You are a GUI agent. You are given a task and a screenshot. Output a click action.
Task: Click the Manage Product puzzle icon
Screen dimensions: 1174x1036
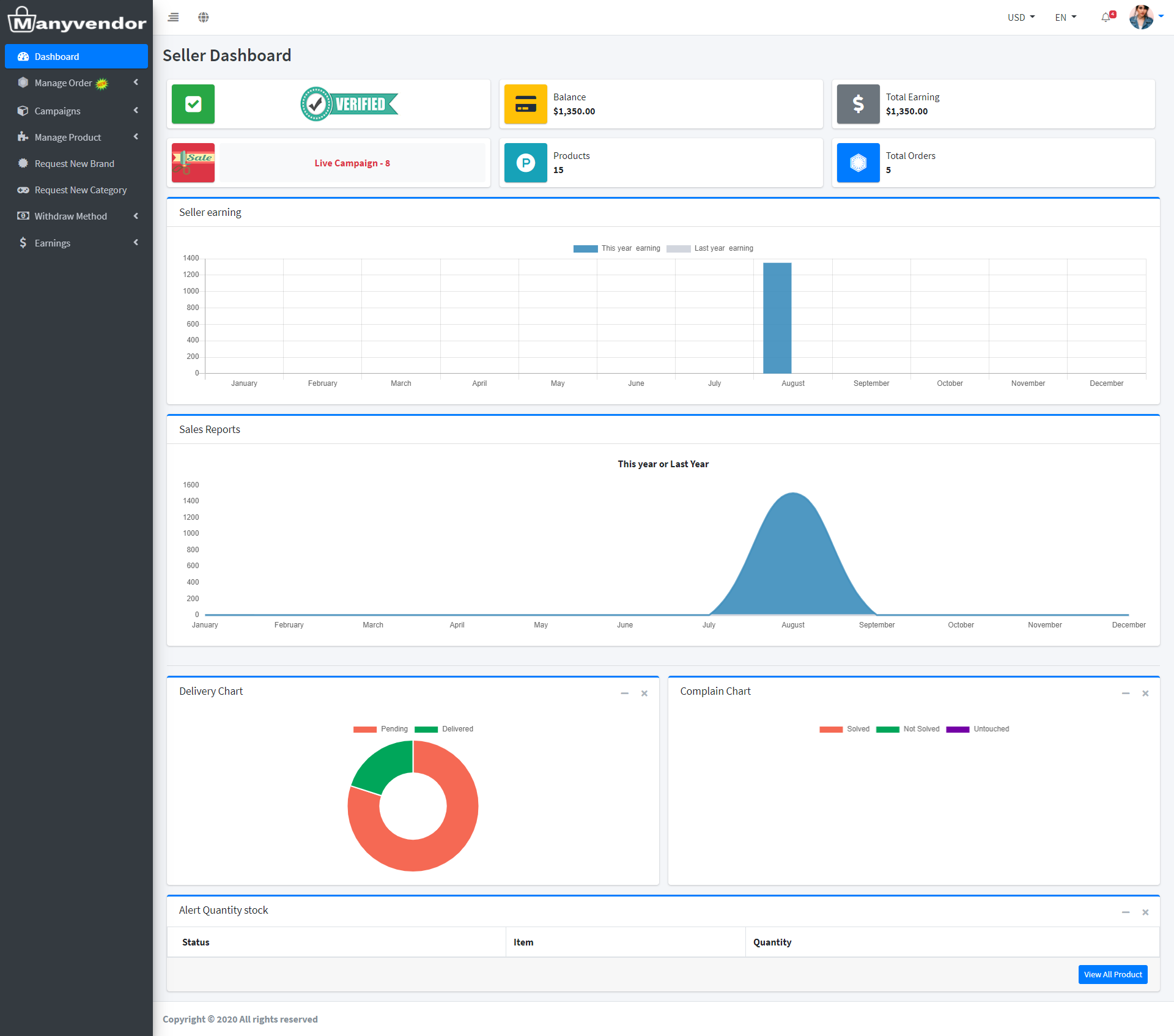point(23,137)
